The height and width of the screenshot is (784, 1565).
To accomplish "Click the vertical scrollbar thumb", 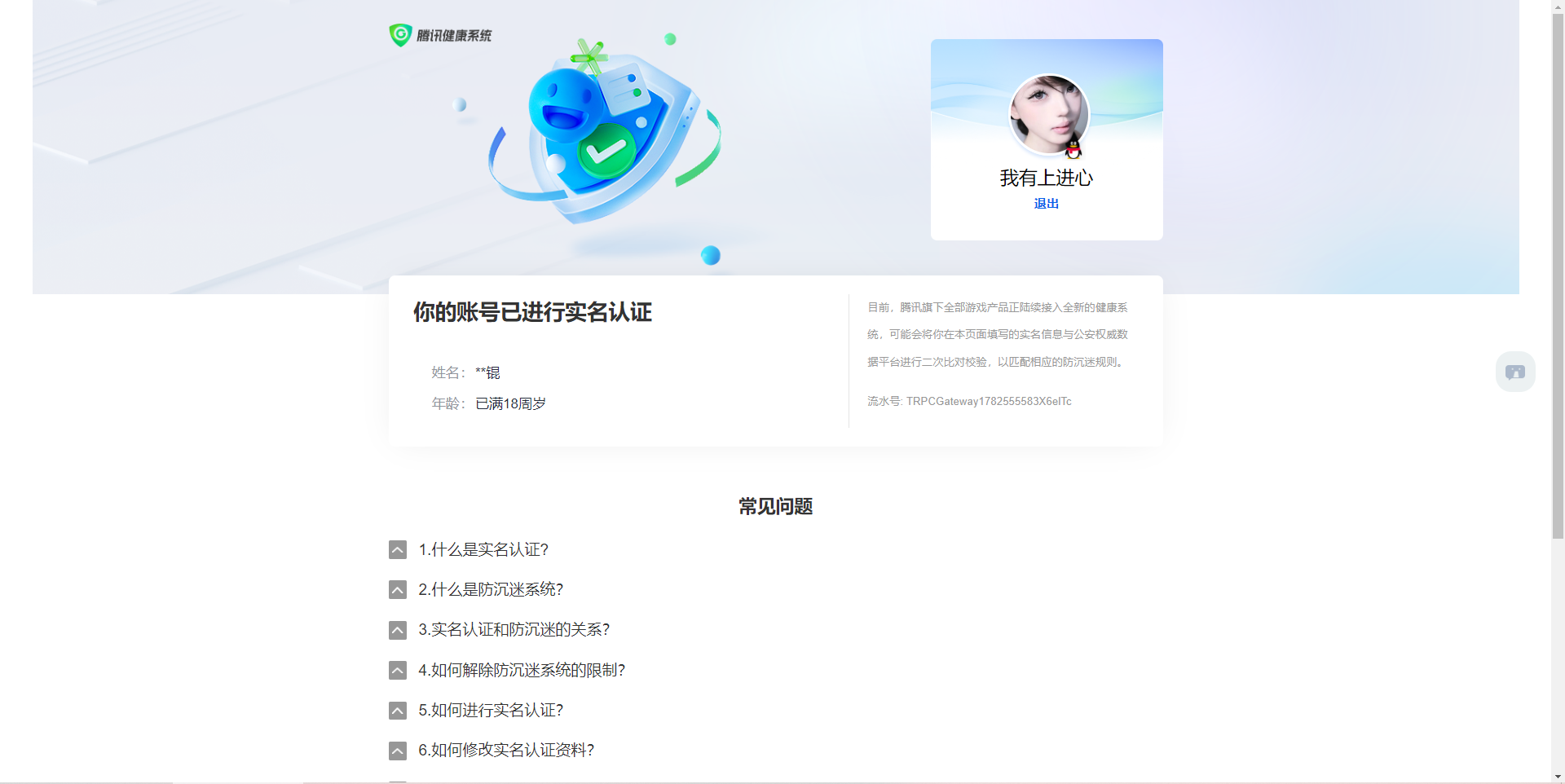I will click(1558, 275).
